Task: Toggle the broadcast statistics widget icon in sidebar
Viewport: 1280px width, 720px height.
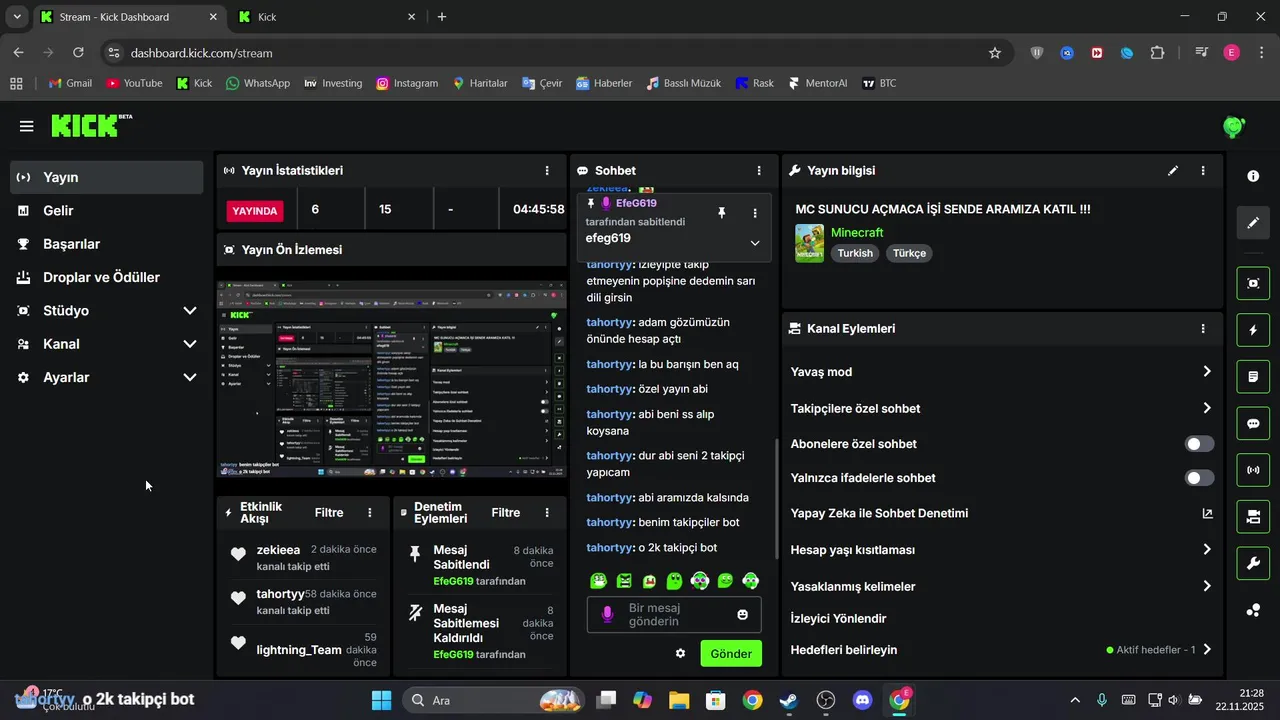Action: (1253, 470)
